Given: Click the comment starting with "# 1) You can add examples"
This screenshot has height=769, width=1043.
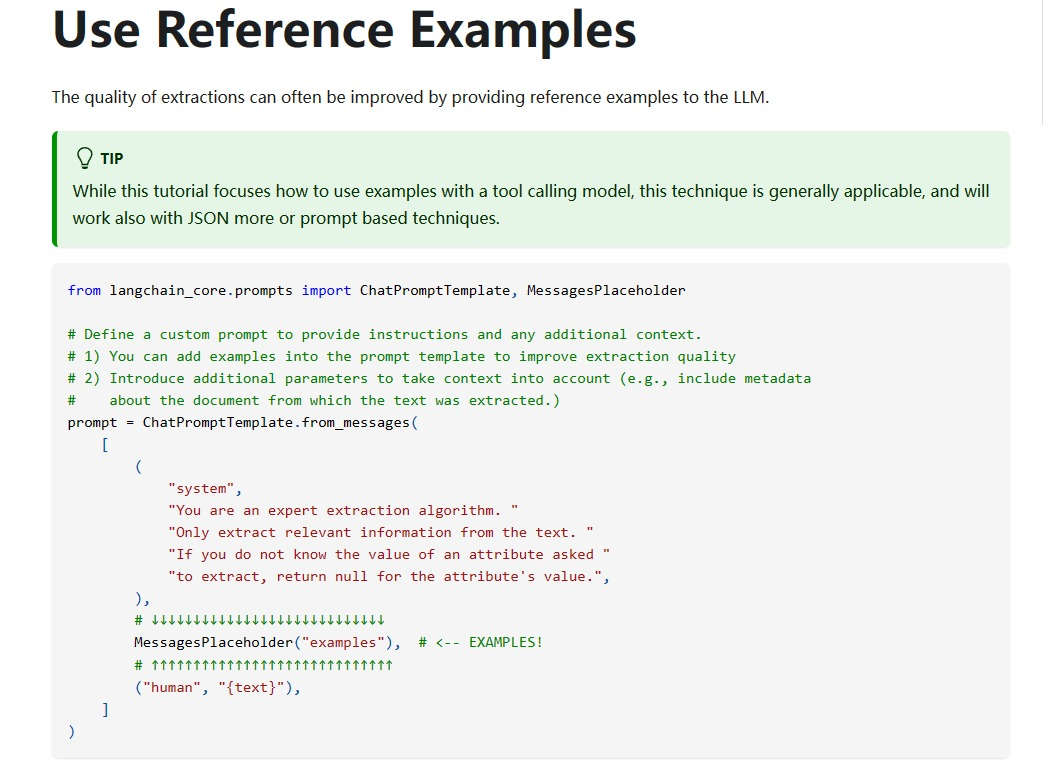Looking at the screenshot, I should point(402,356).
